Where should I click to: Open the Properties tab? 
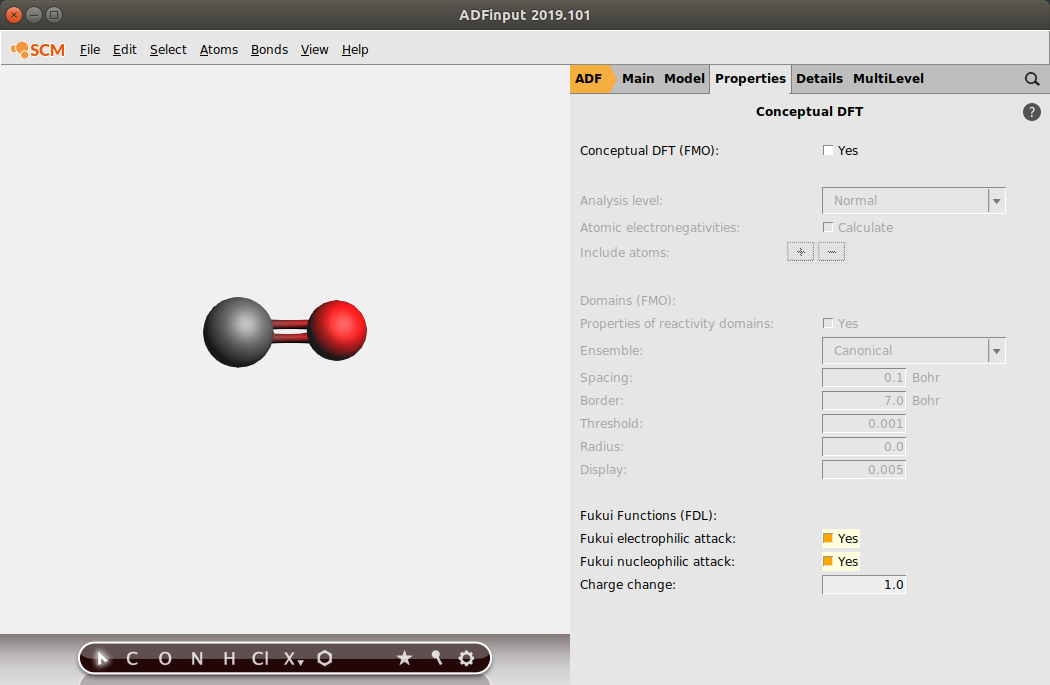751,79
